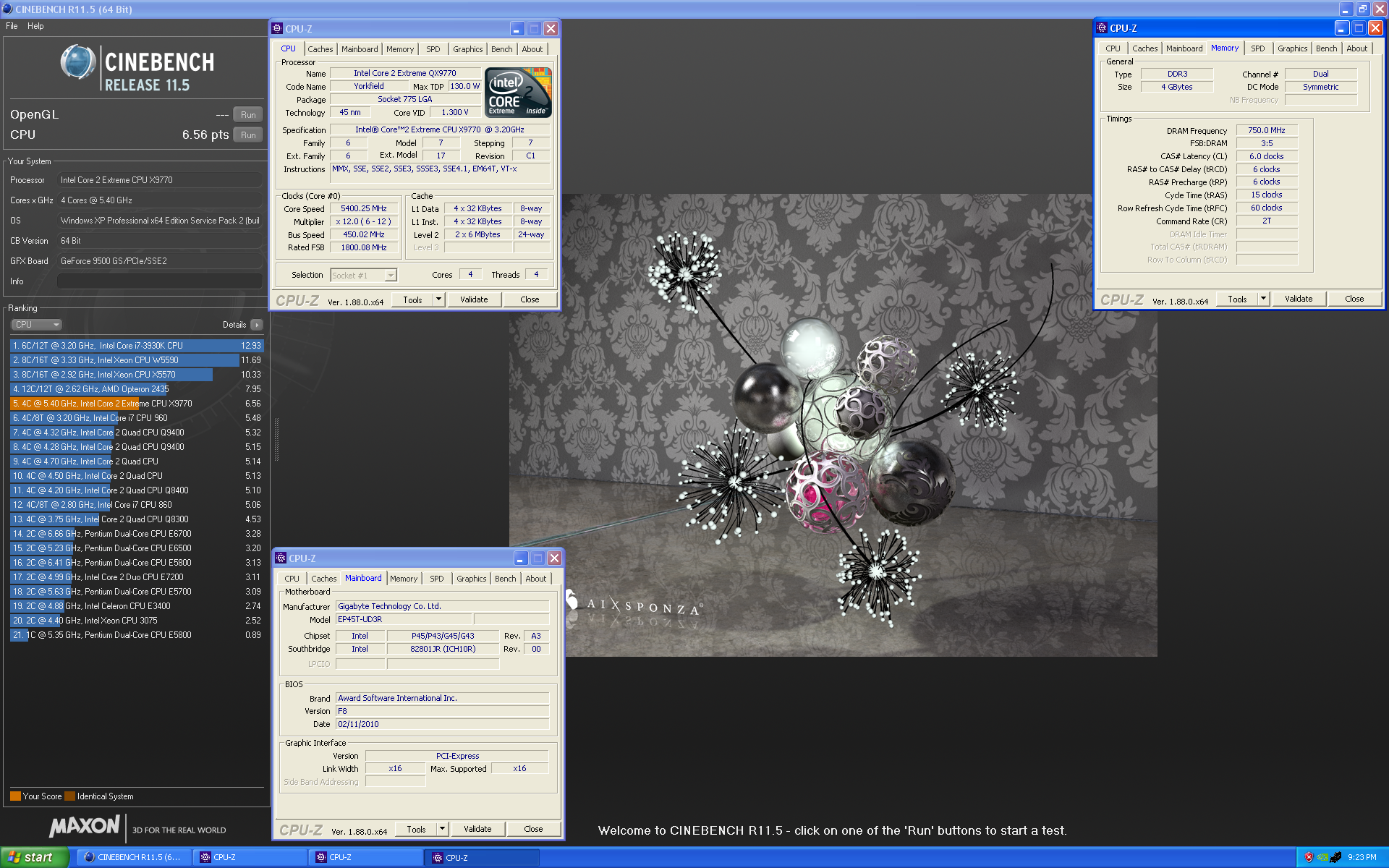Screen dimensions: 1389x868
Task: Open the CPU ranking type dropdown
Action: pyautogui.click(x=37, y=325)
